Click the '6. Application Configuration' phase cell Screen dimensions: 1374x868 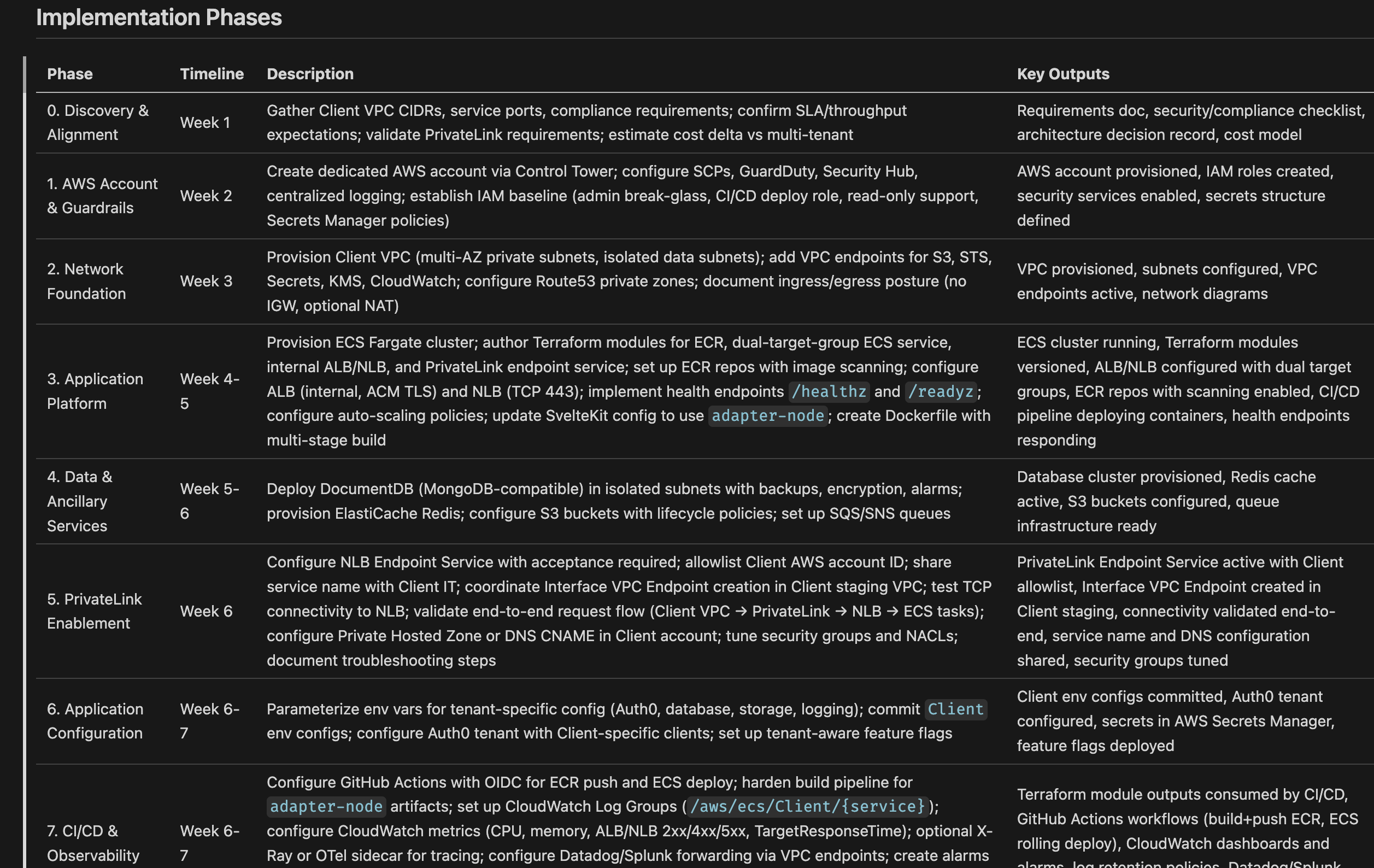pyautogui.click(x=95, y=721)
